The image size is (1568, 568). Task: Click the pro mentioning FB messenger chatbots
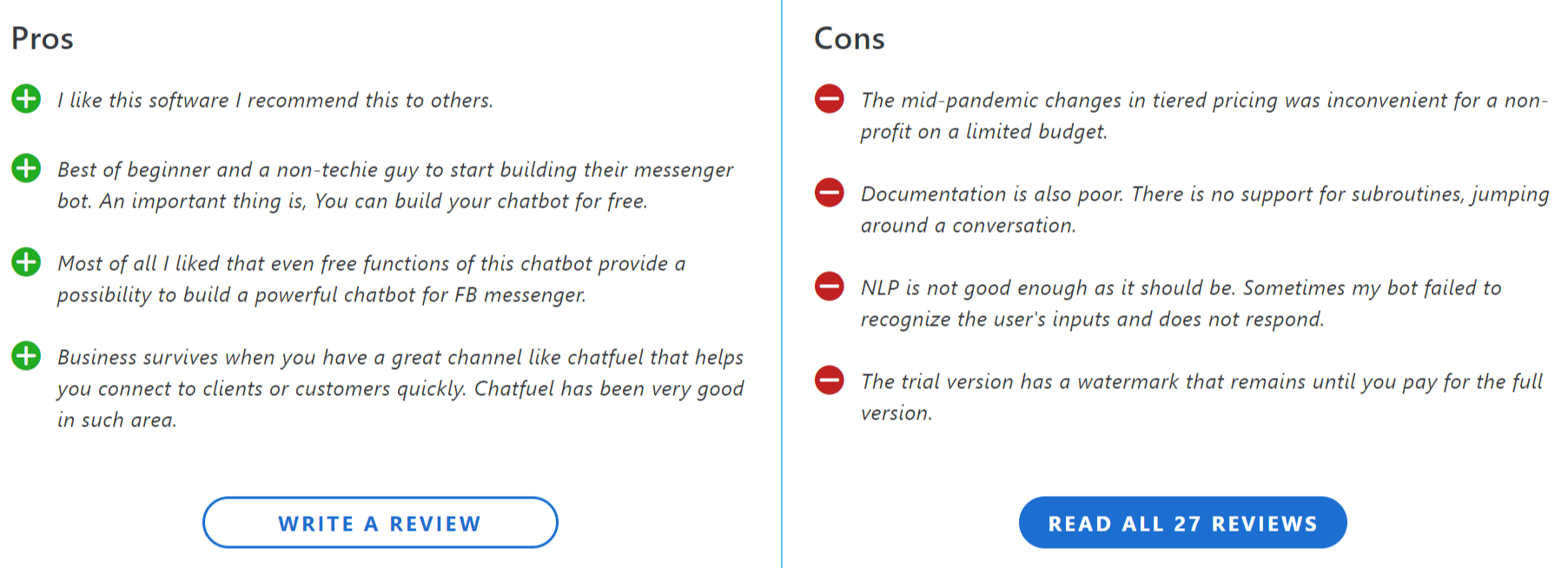coord(372,279)
